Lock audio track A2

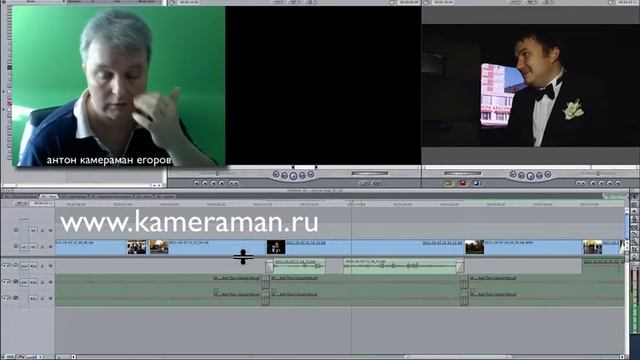click(x=42, y=282)
